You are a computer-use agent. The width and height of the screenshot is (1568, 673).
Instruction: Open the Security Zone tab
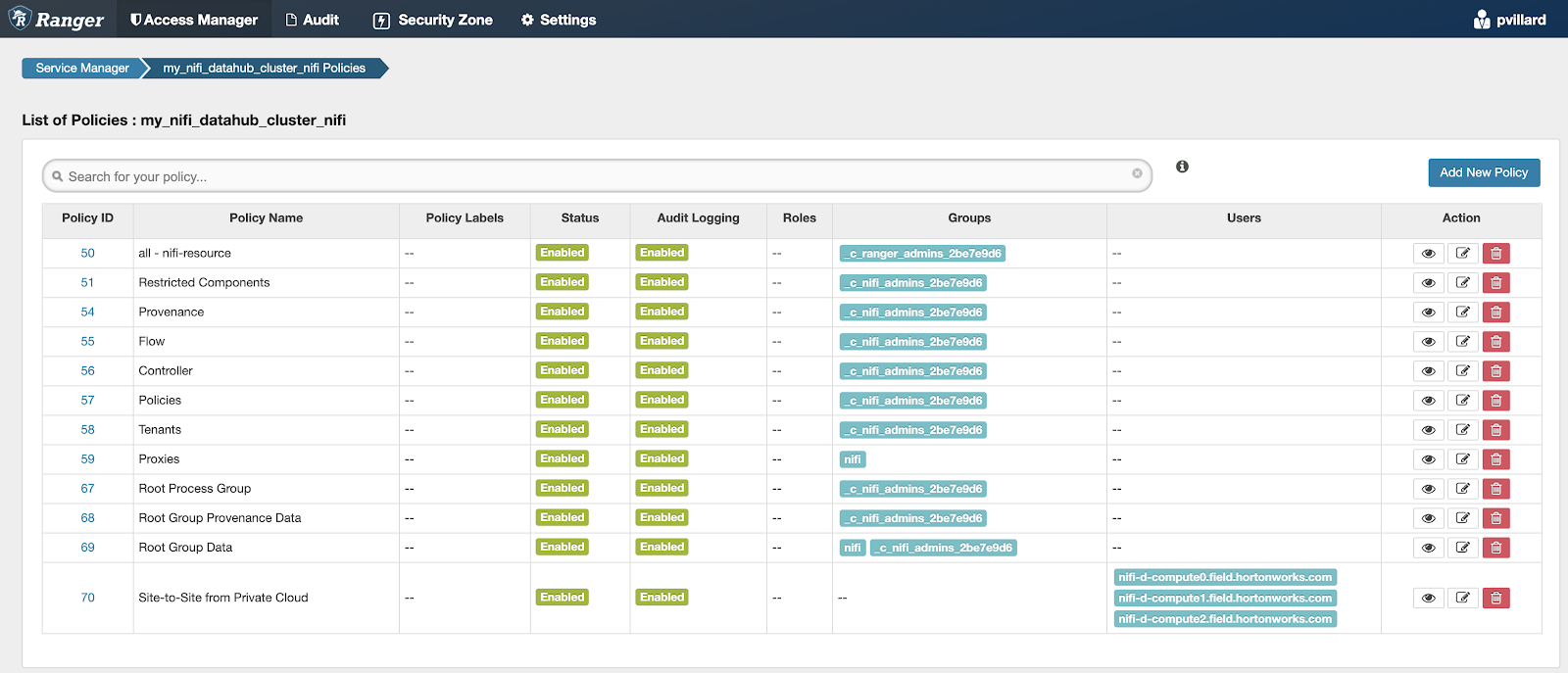(x=433, y=20)
